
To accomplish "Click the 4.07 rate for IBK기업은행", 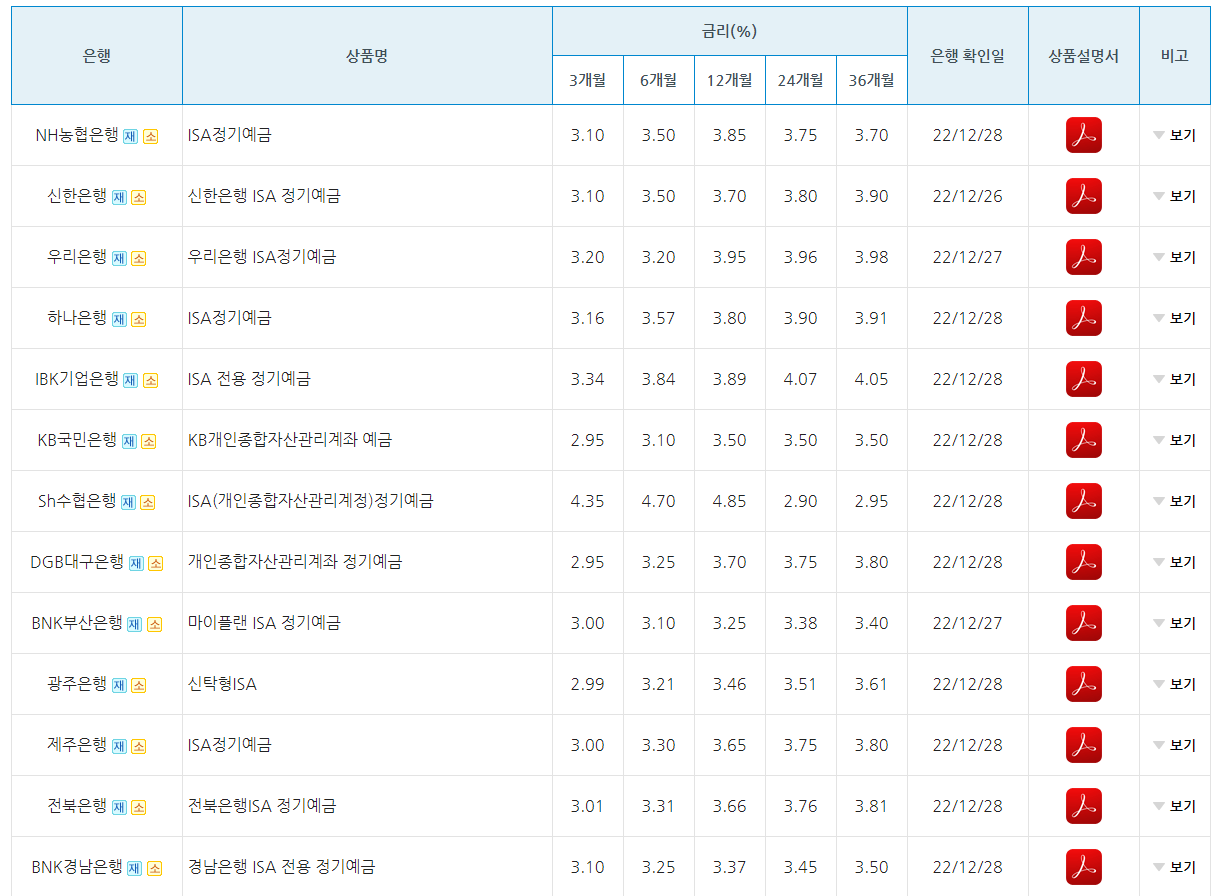I will tap(801, 379).
